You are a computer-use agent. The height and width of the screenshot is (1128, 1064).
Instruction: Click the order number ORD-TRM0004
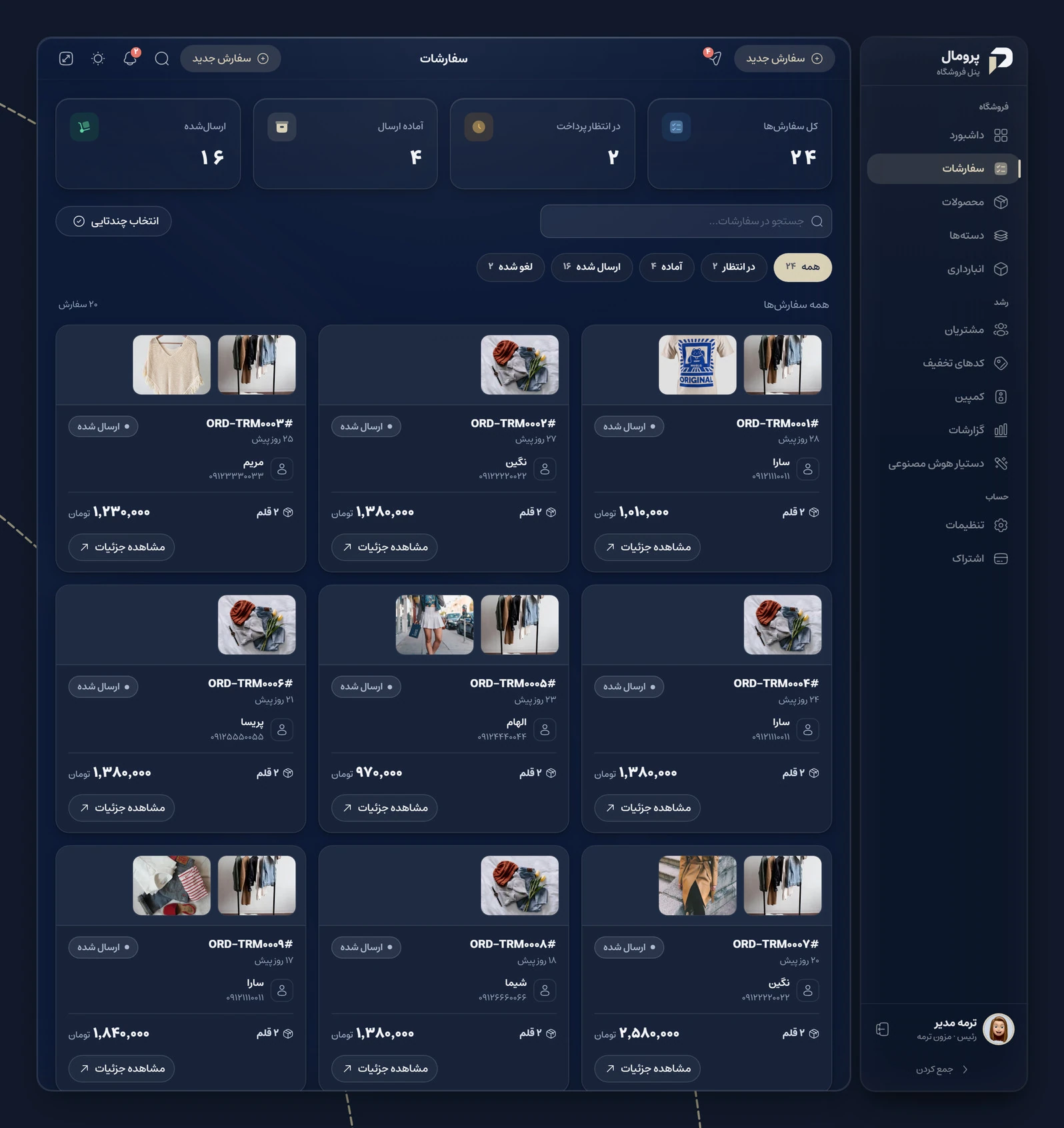click(776, 683)
